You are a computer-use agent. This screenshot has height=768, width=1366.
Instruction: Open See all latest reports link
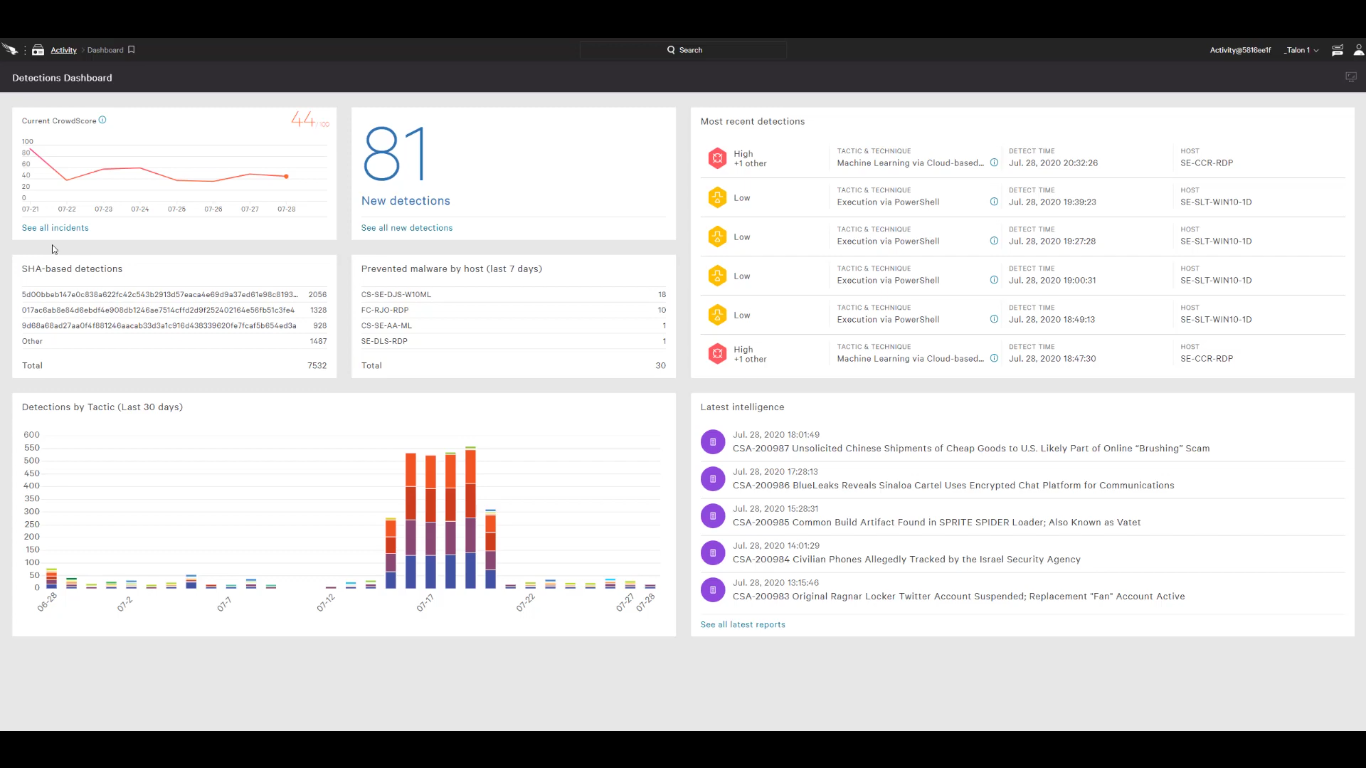coord(743,624)
